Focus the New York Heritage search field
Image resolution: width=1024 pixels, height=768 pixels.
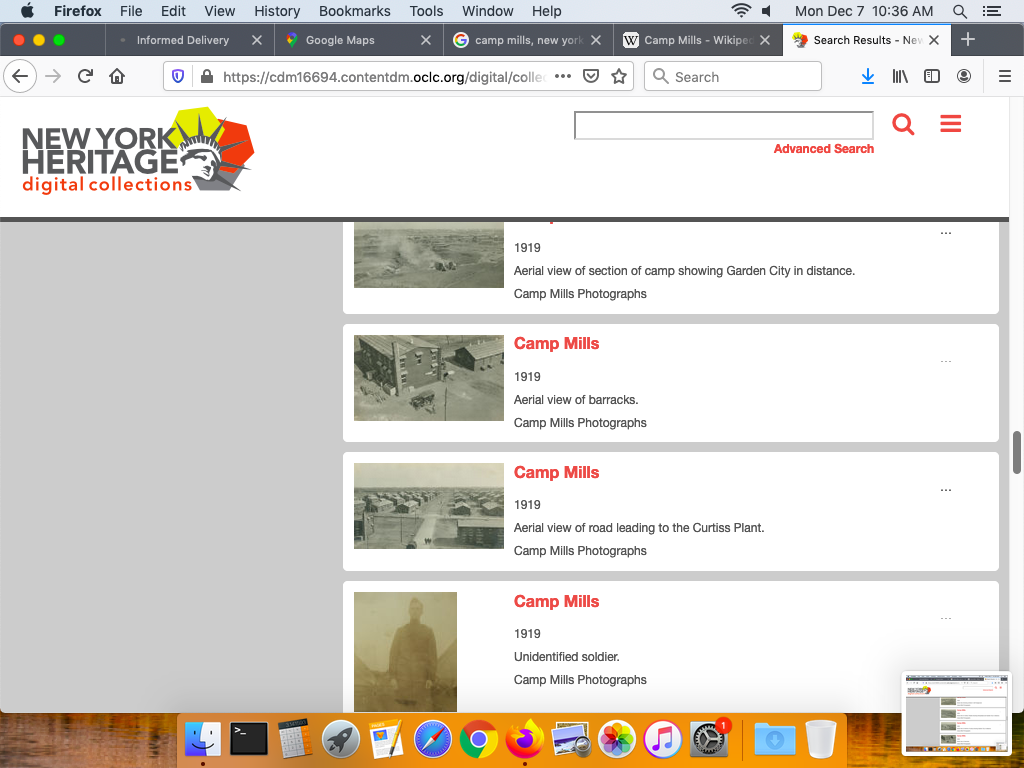click(x=723, y=125)
